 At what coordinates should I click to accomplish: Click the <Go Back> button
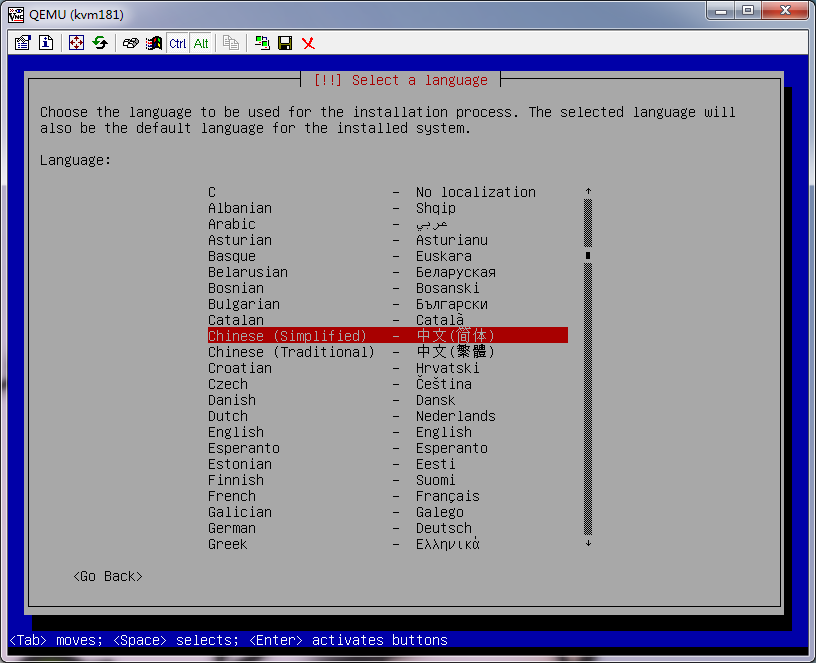(108, 576)
